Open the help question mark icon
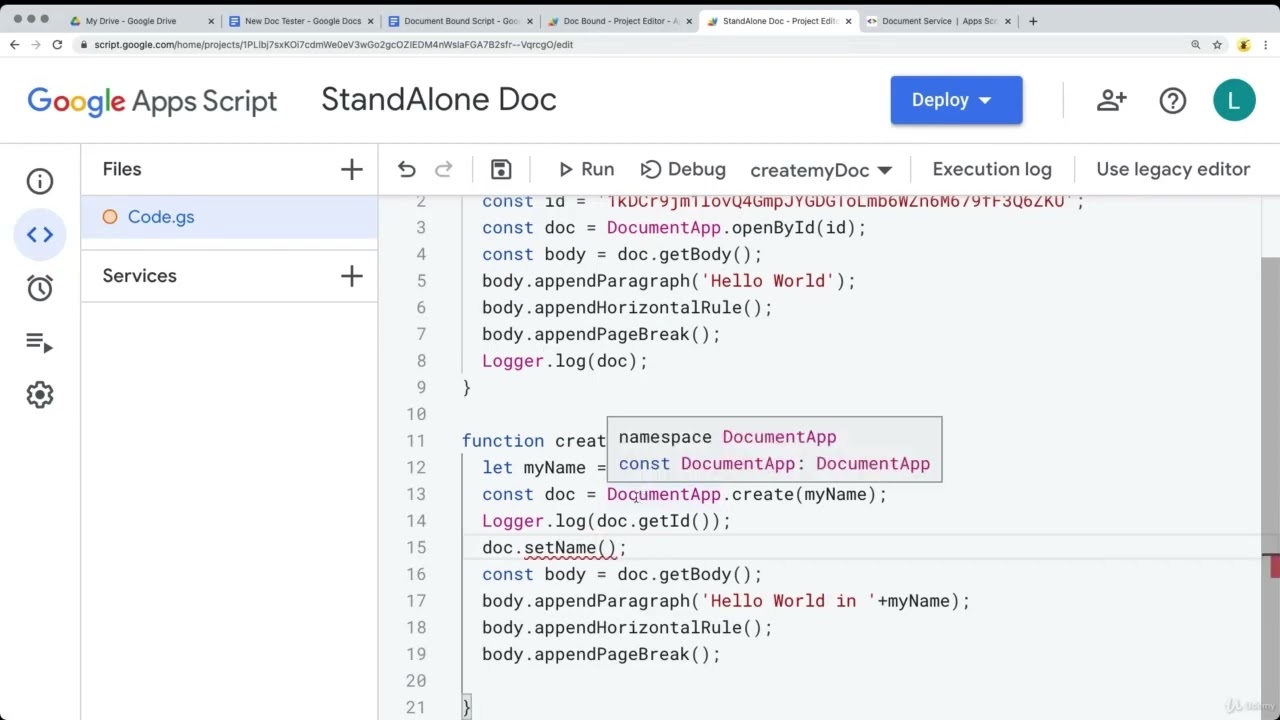This screenshot has width=1280, height=720. point(1172,100)
